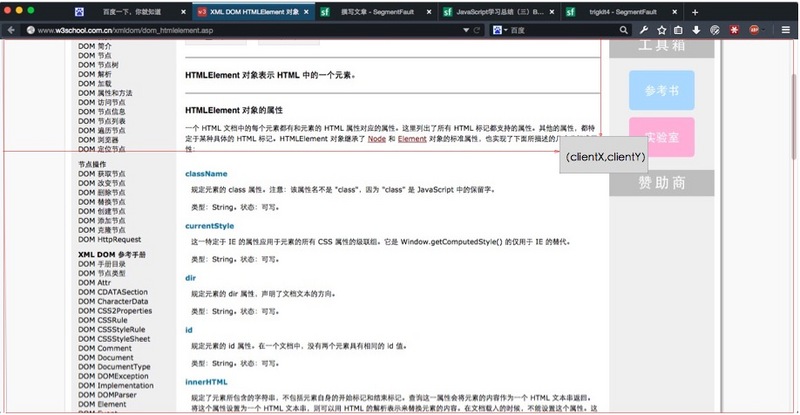Click the 百度 search input field

[561, 30]
